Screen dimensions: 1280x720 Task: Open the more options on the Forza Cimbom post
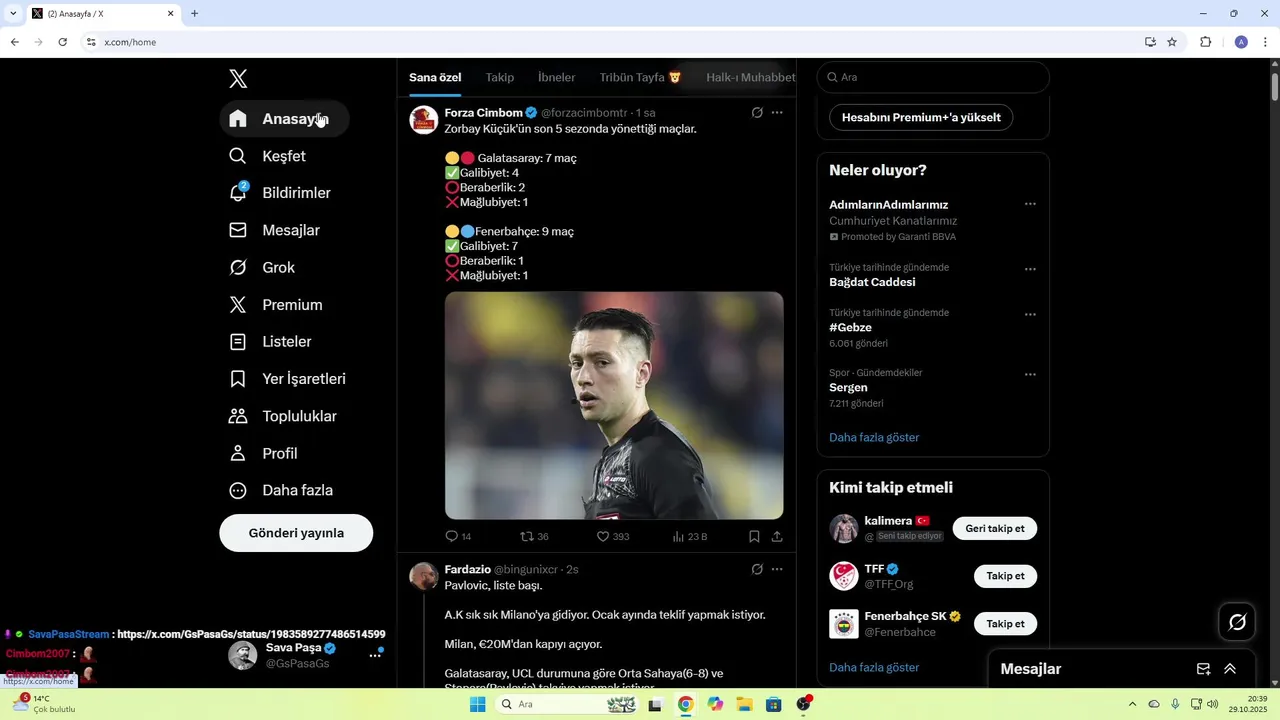(777, 113)
